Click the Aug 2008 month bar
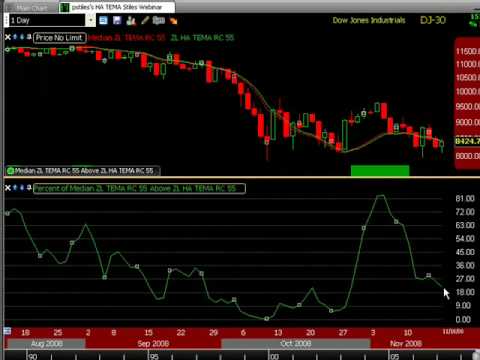This screenshot has height=360, width=480. point(46,344)
